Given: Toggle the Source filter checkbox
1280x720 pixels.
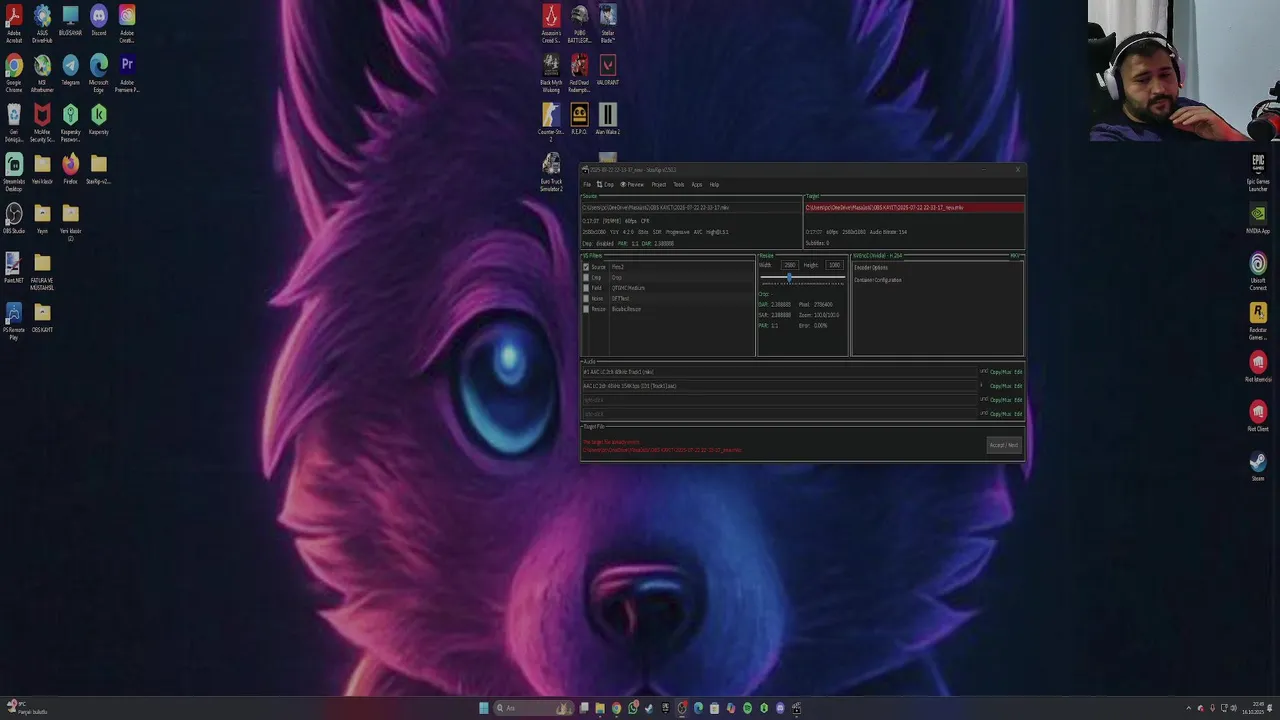Looking at the screenshot, I should pos(586,267).
